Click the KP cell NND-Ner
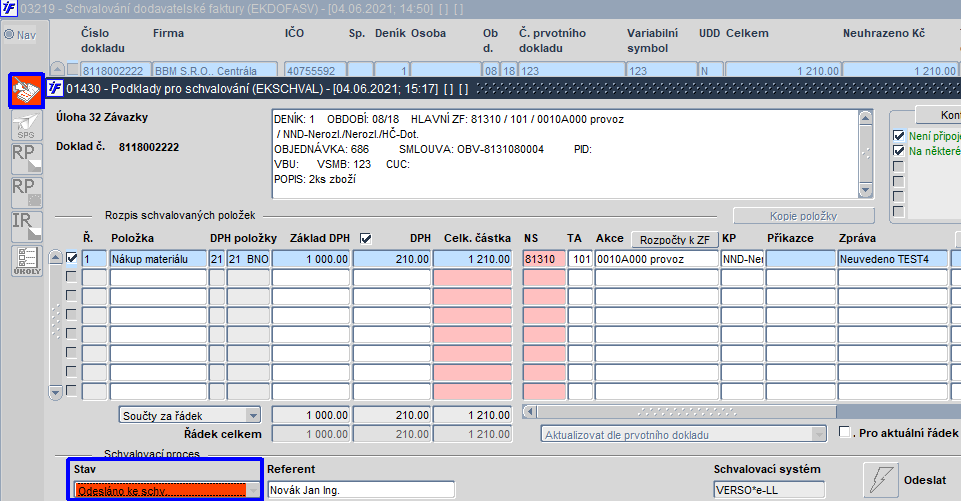This screenshot has width=961, height=501. [x=742, y=259]
